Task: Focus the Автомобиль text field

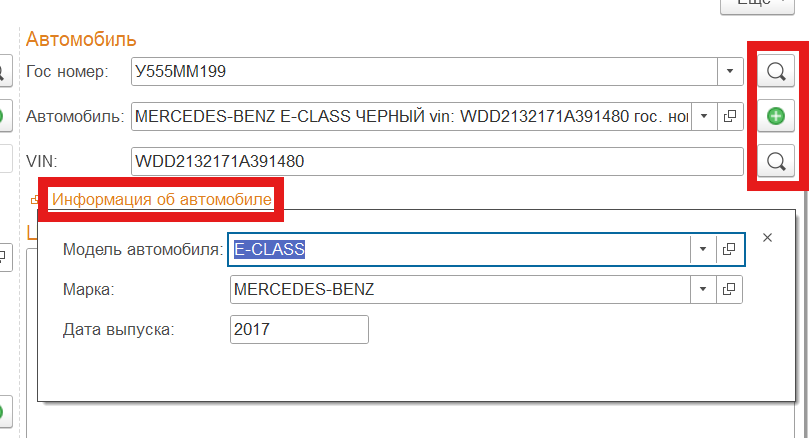Action: click(410, 116)
